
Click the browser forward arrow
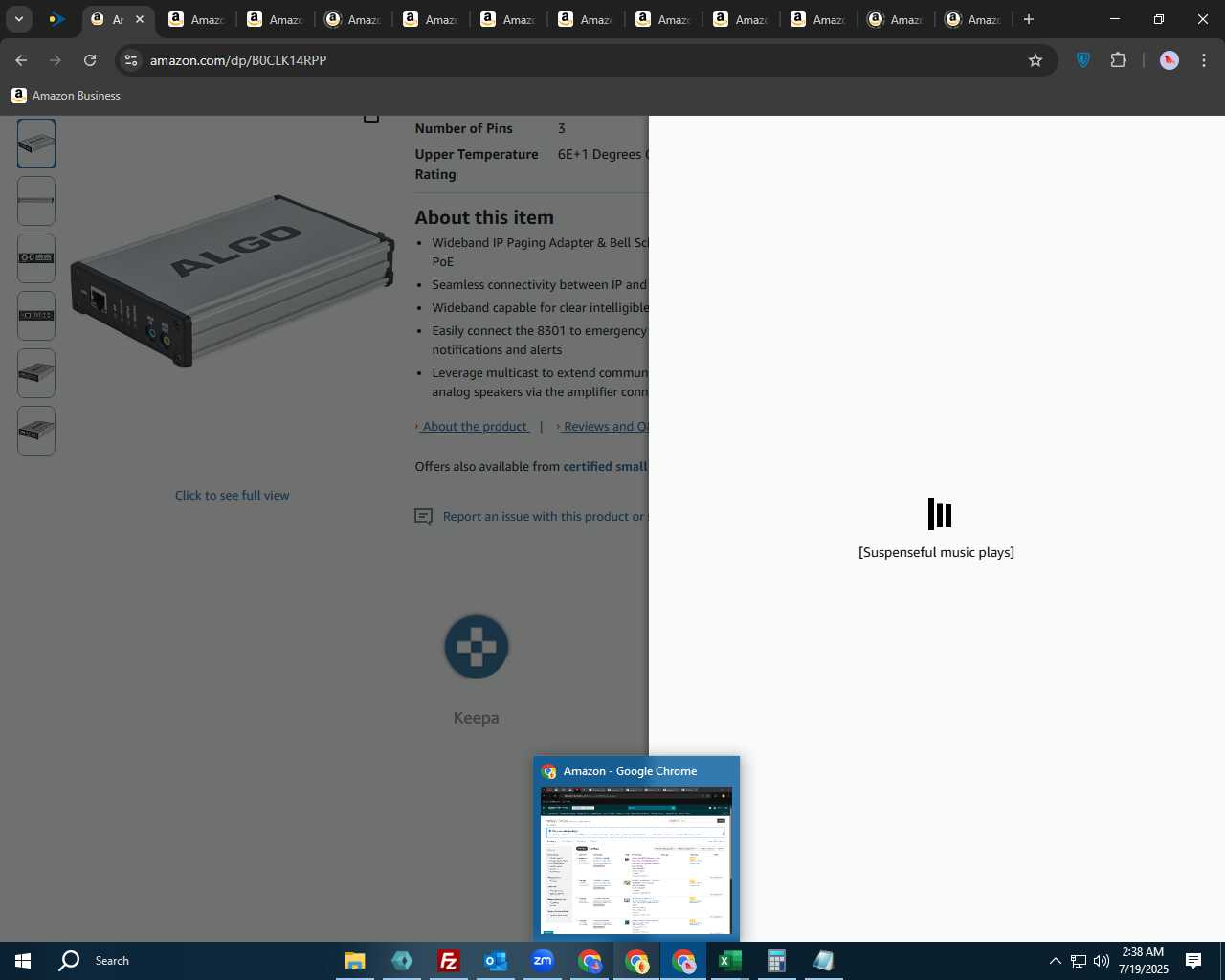coord(56,60)
